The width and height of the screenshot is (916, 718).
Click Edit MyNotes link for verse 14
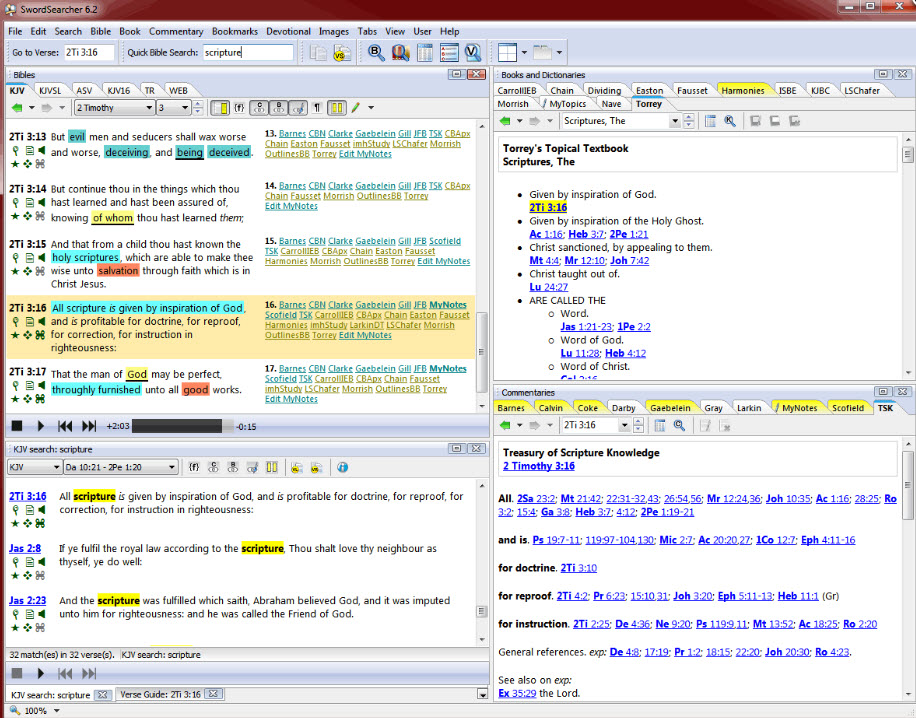tap(291, 206)
